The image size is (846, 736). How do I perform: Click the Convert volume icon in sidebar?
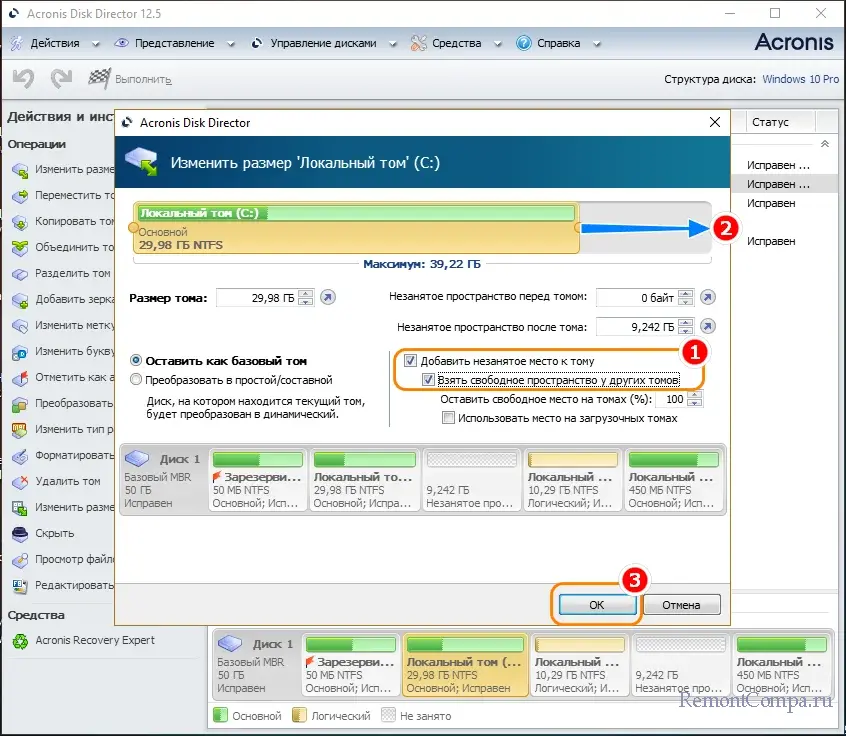tap(20, 404)
